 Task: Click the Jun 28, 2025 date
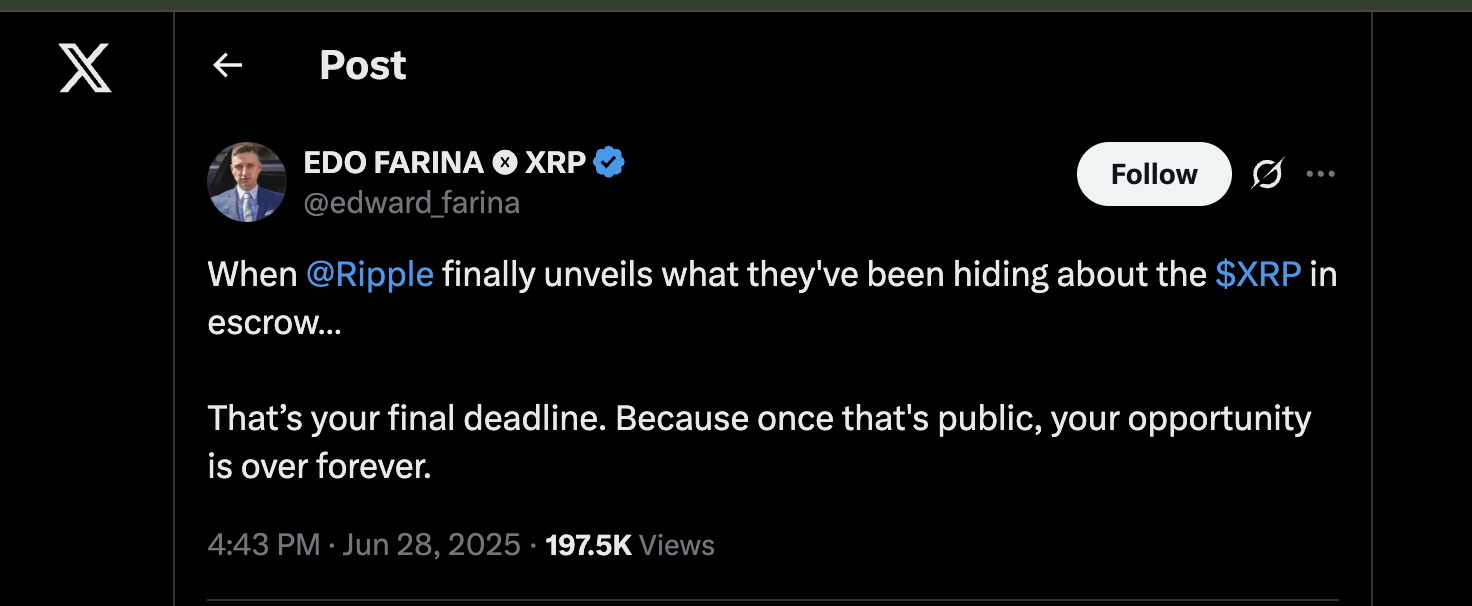(x=431, y=545)
